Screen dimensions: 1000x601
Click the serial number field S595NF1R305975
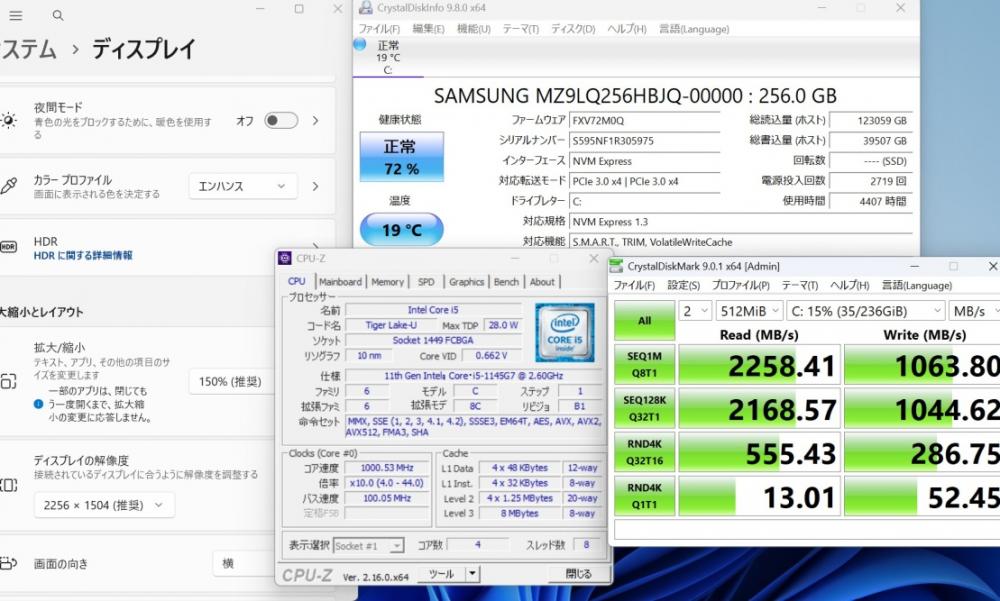pos(645,141)
